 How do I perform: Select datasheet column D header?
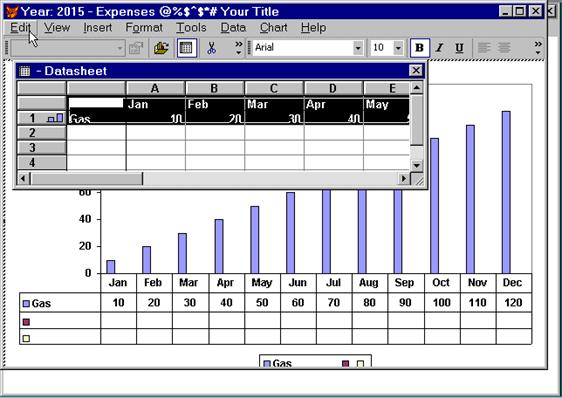[x=333, y=88]
